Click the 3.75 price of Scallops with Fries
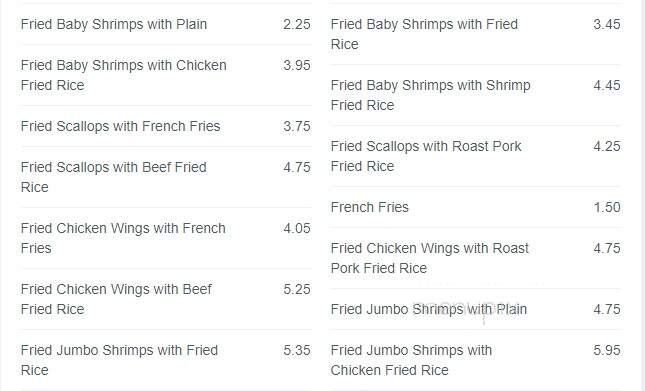This screenshot has width=645, height=391. click(x=297, y=126)
